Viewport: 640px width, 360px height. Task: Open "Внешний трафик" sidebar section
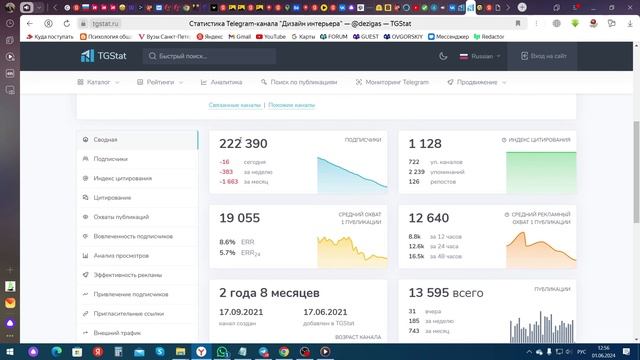point(138,333)
